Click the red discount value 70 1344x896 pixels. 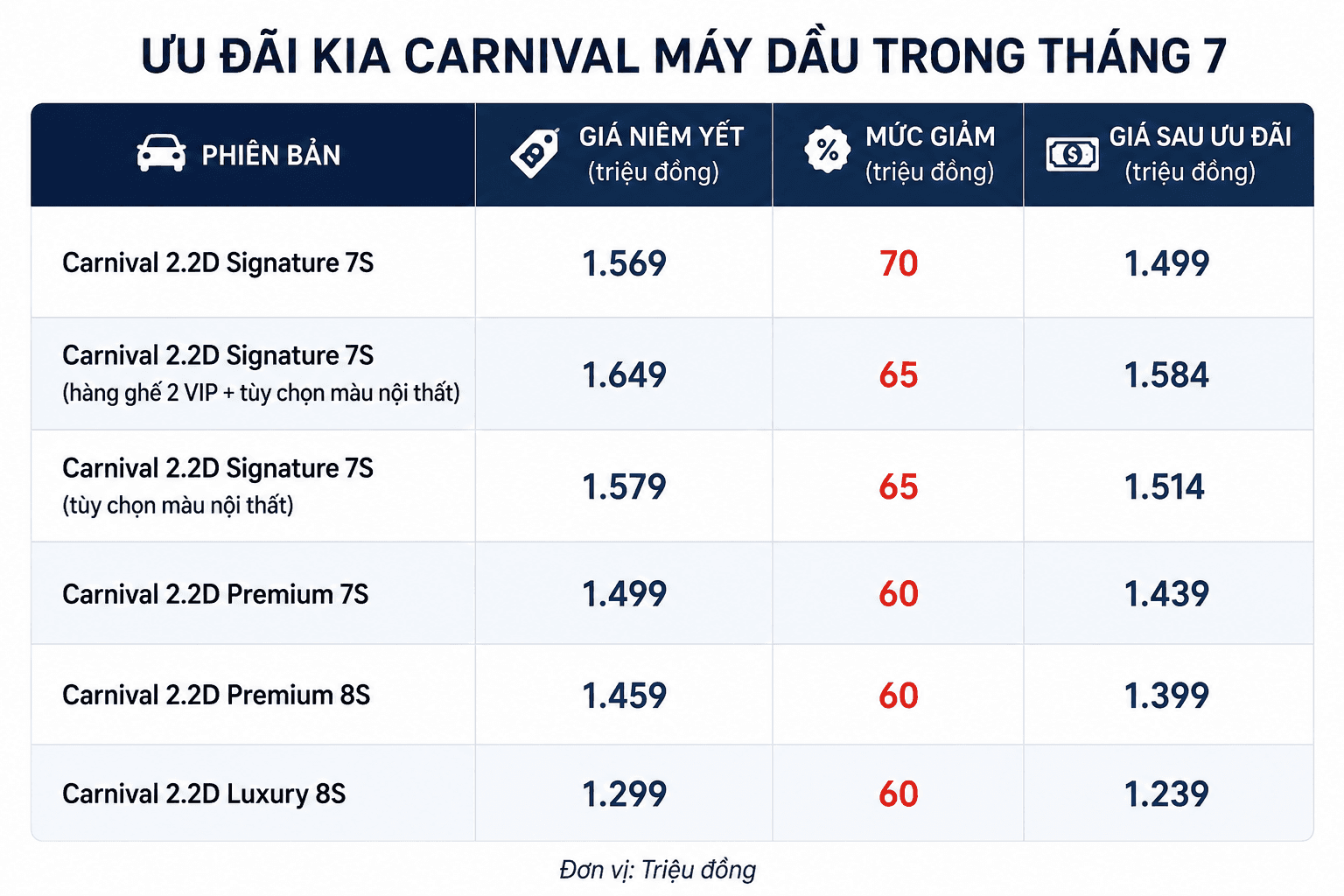coord(899,263)
